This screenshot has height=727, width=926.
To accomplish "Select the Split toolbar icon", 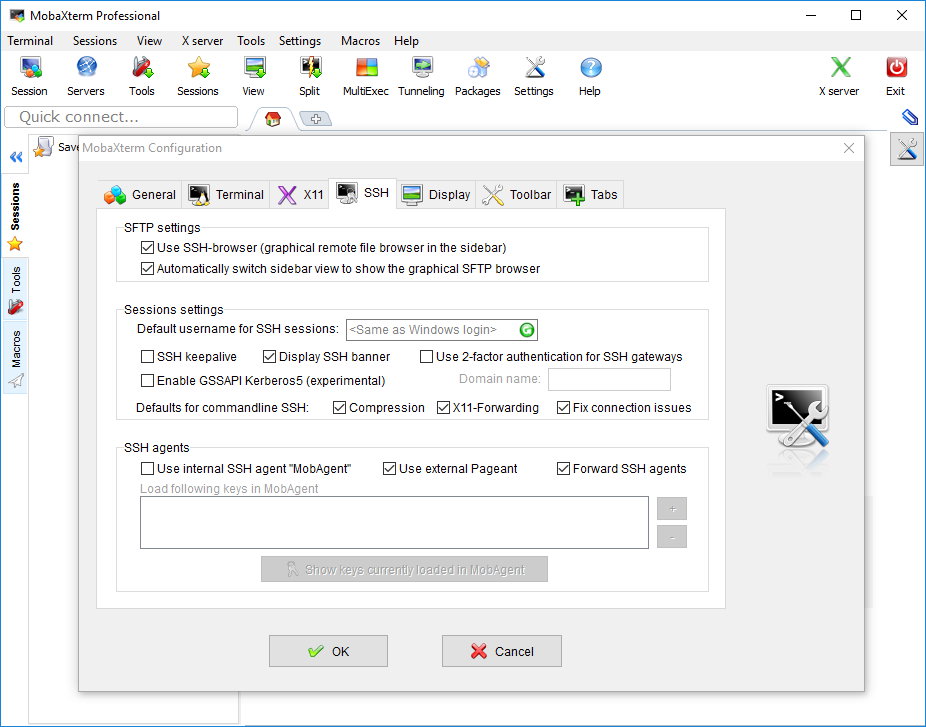I will click(309, 76).
